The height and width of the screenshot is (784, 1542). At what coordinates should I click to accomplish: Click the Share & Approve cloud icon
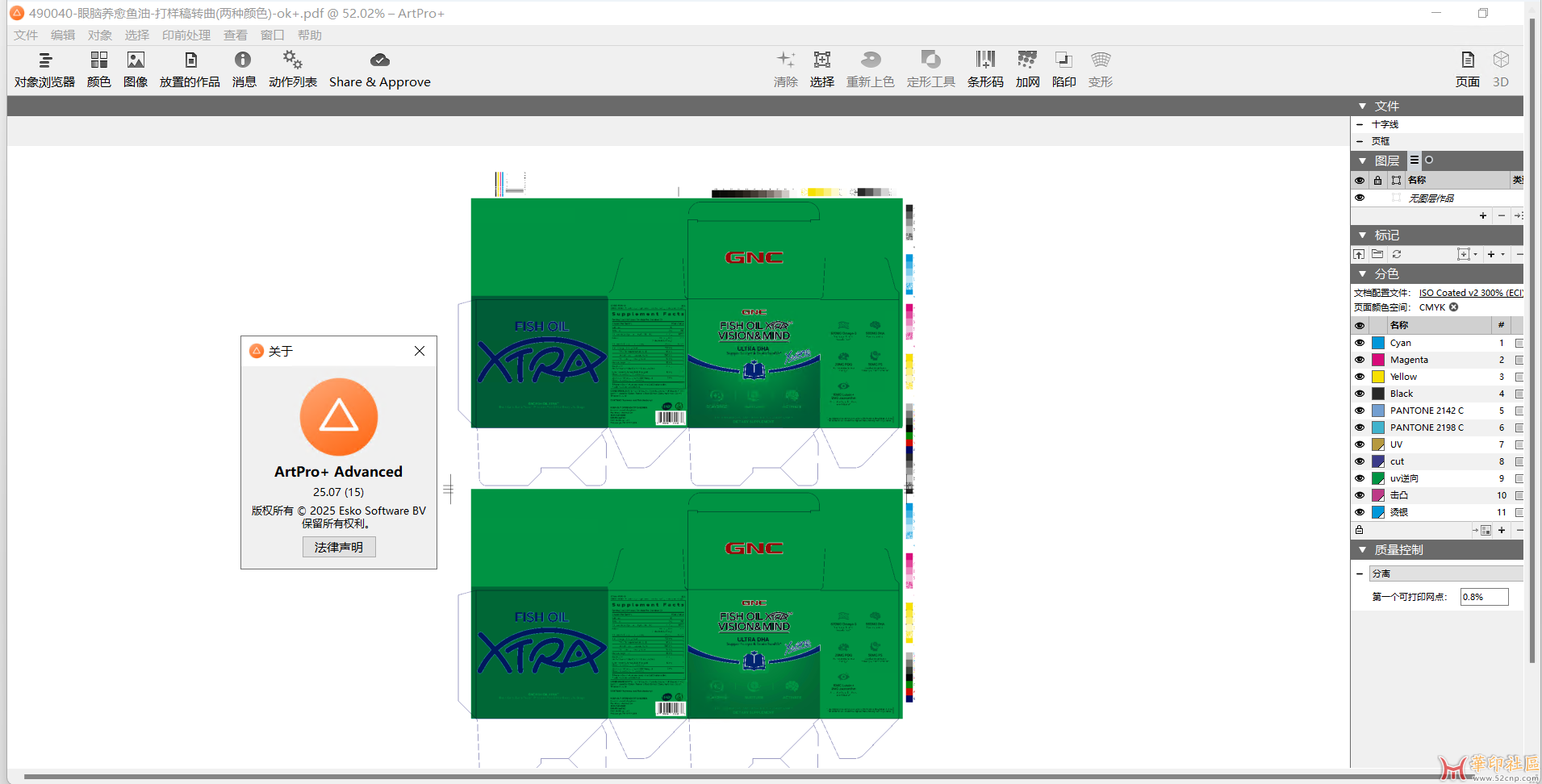point(380,60)
